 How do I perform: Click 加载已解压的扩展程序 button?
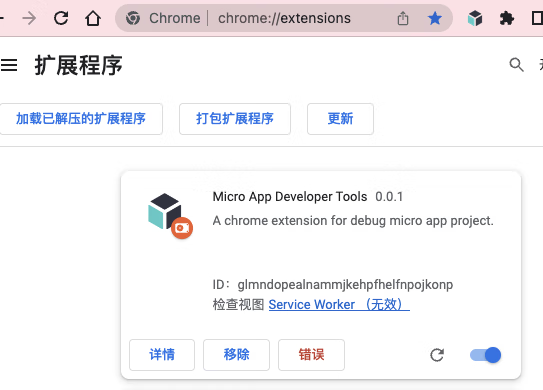coord(81,119)
